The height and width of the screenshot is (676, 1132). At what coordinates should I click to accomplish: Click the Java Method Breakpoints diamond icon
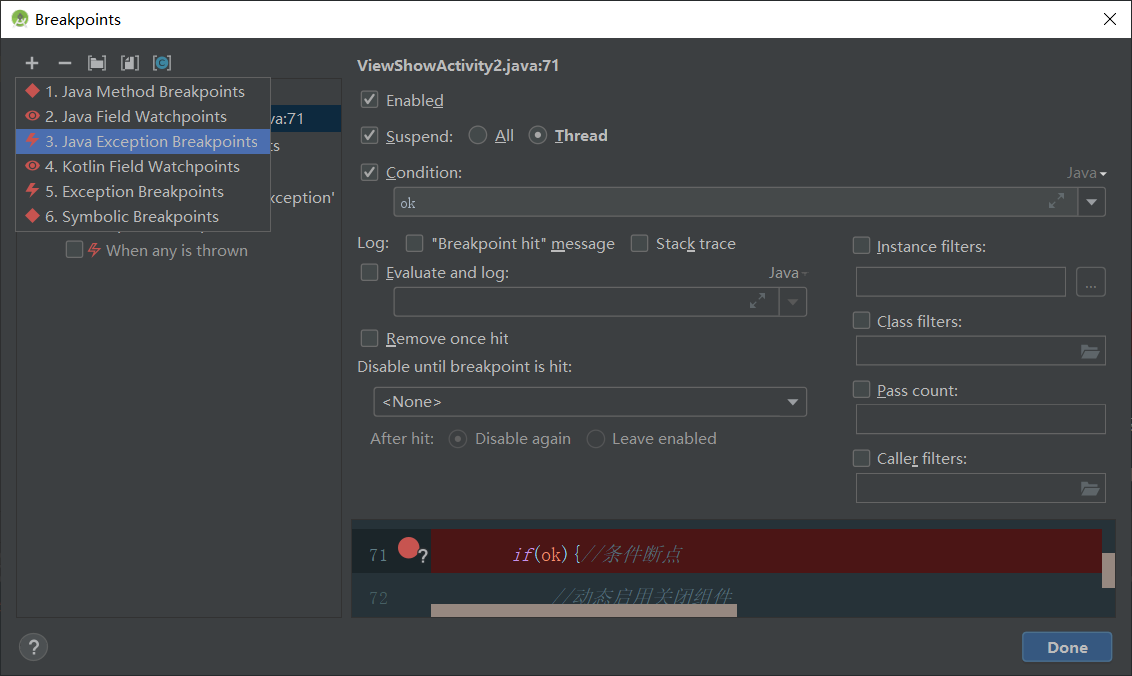pos(32,91)
